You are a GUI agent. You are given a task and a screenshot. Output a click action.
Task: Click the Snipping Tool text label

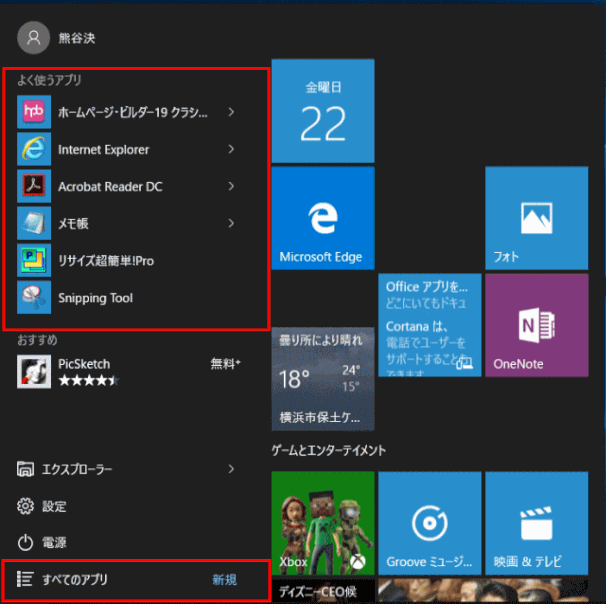[x=95, y=298]
